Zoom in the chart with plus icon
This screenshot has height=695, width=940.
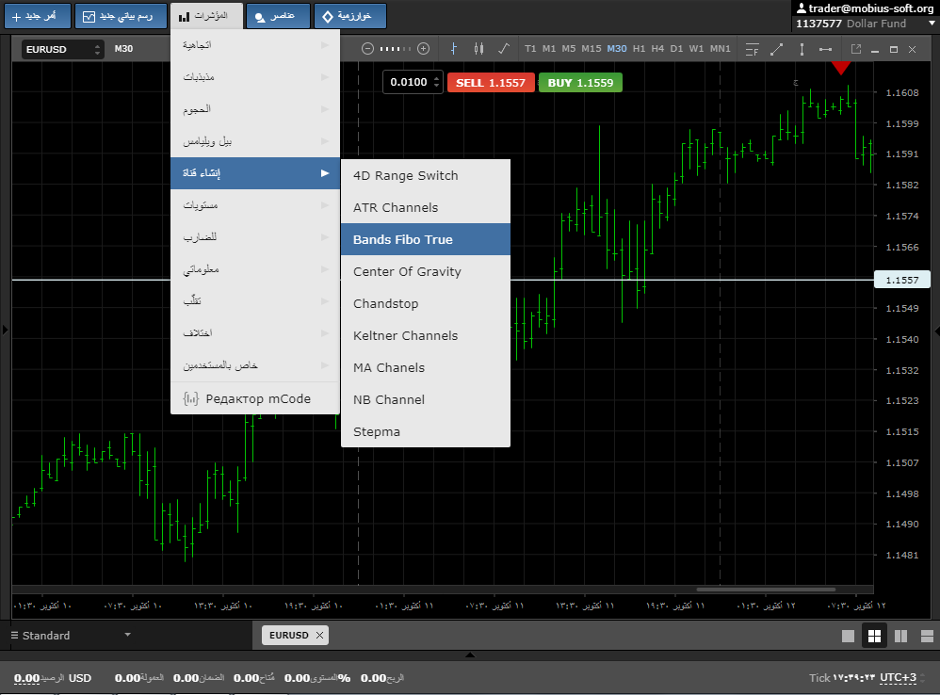coord(424,48)
